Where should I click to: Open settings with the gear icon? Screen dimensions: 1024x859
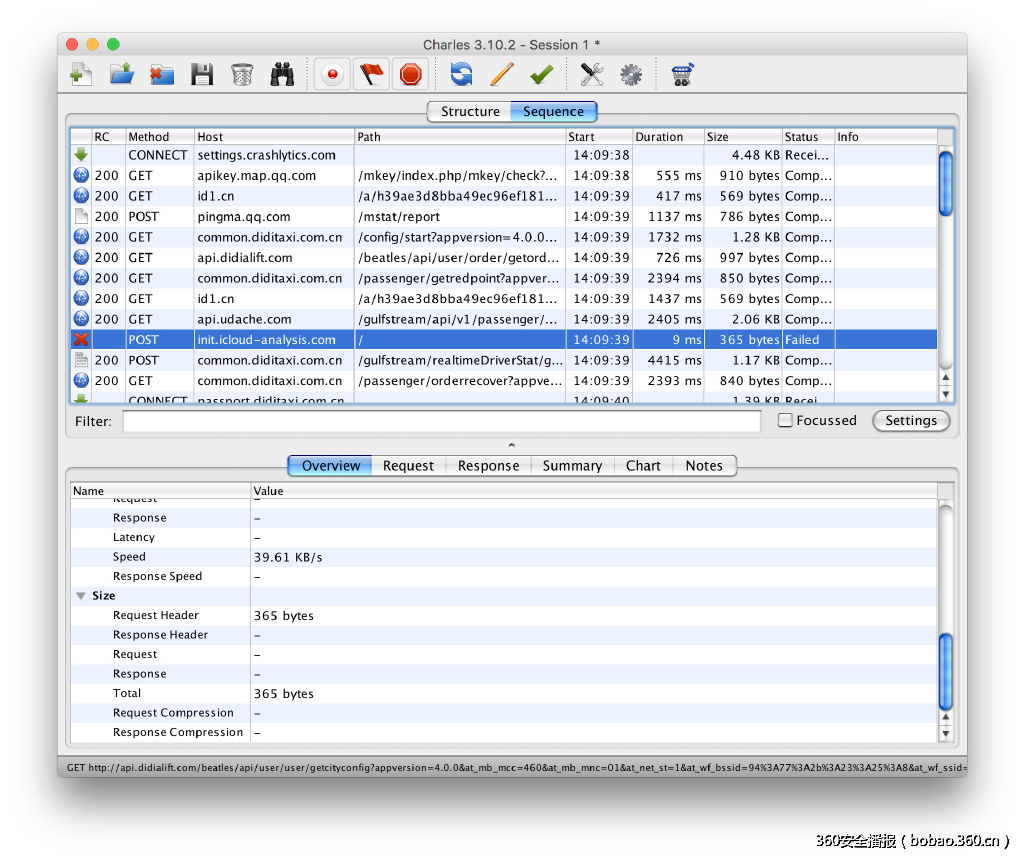point(631,74)
